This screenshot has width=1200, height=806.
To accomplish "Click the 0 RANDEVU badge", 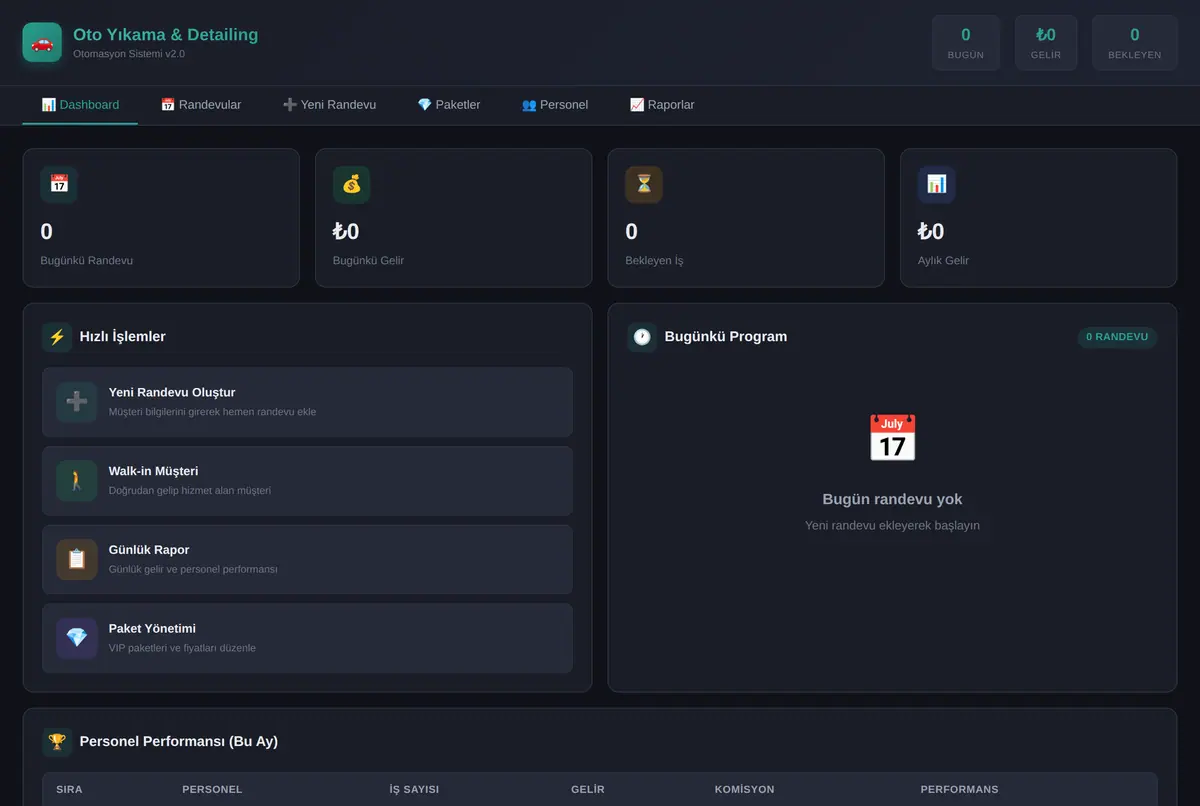I will pyautogui.click(x=1117, y=337).
